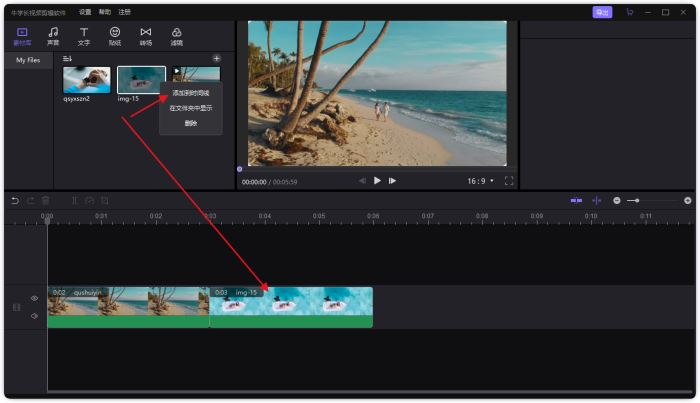Open the media sort order dropdown
Image resolution: width=700 pixels, height=403 pixels.
(x=68, y=59)
